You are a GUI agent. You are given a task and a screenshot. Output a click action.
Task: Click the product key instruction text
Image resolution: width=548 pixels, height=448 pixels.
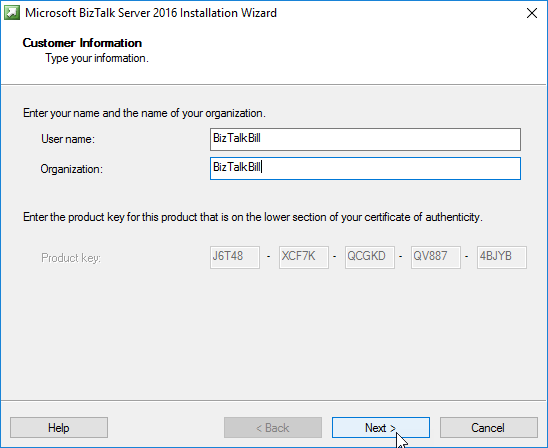pos(253,217)
